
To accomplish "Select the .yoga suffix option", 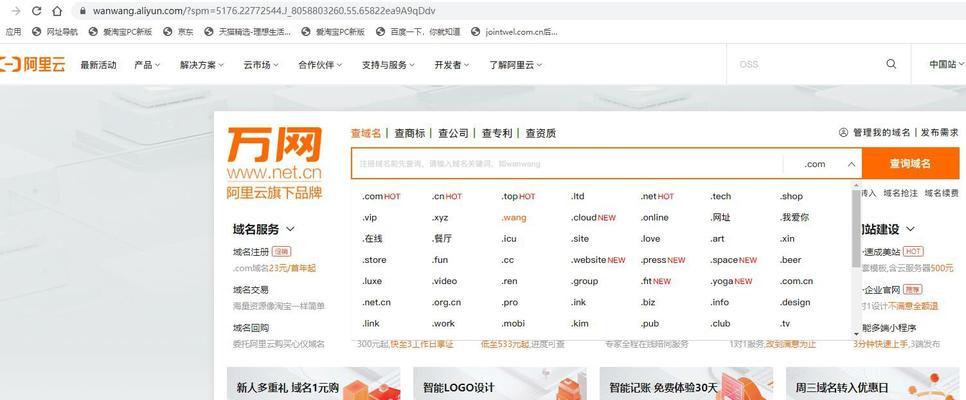I will tap(731, 281).
